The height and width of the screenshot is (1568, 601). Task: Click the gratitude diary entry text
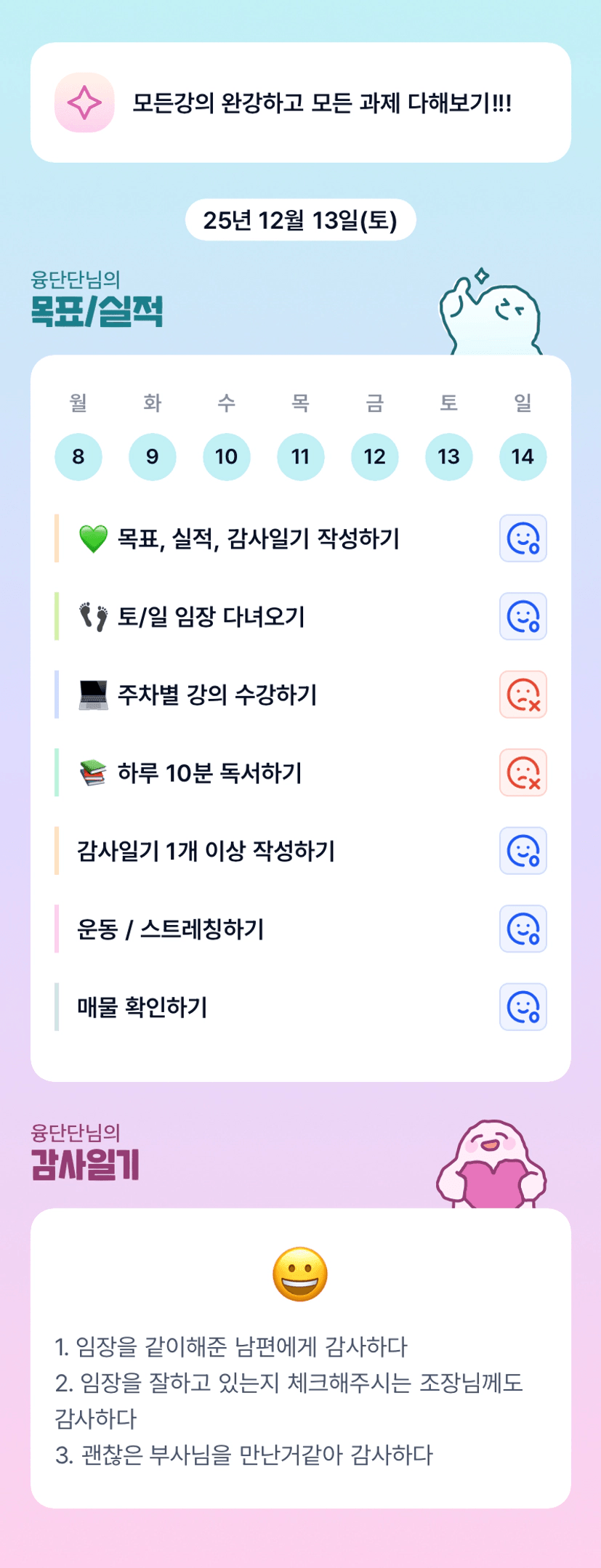(x=289, y=1400)
